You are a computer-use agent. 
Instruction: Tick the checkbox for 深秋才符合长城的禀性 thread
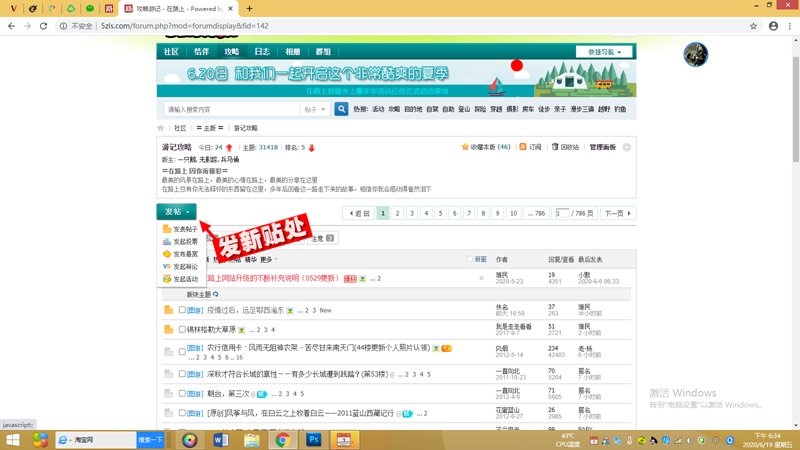click(x=182, y=374)
